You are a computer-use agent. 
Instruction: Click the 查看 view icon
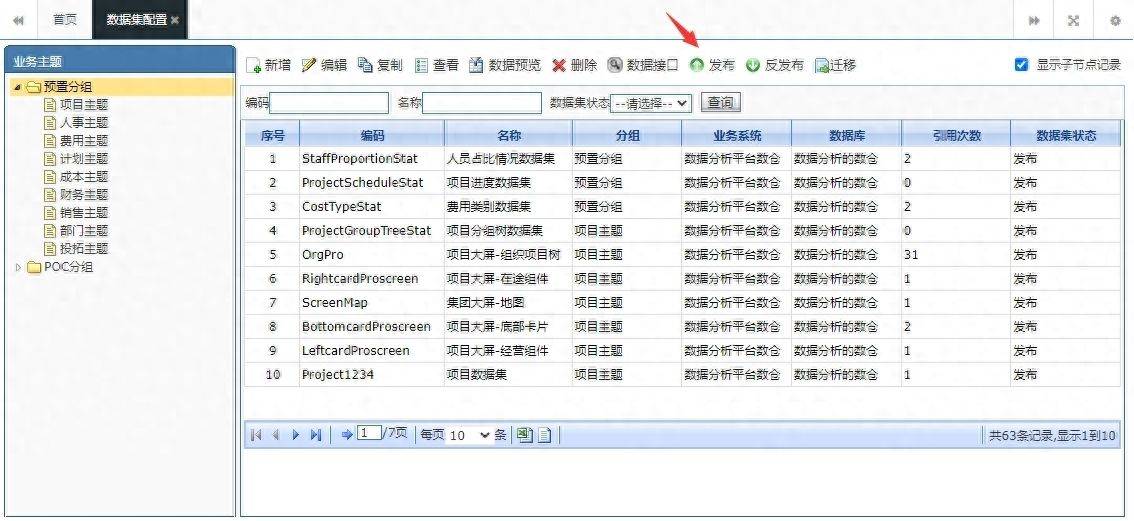(x=422, y=65)
